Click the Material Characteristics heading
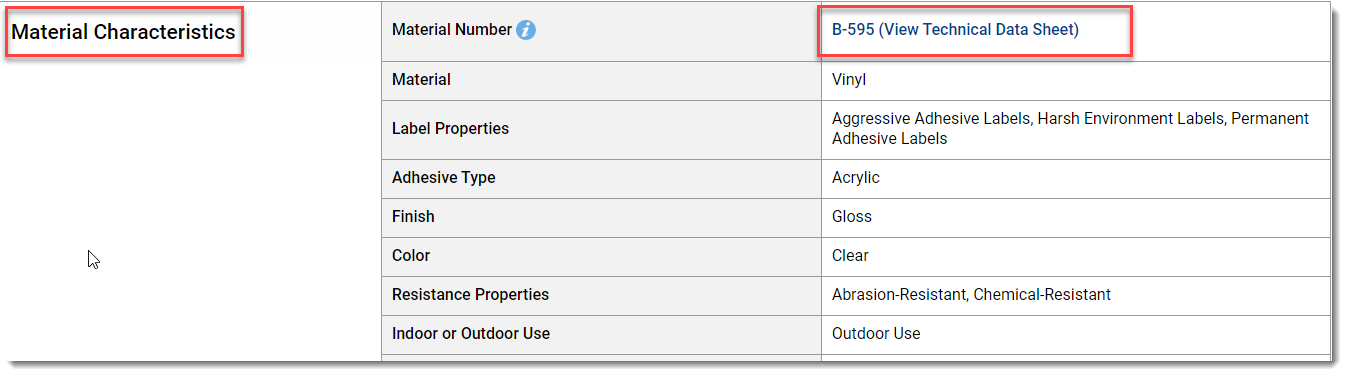The image size is (1347, 376). 123,32
